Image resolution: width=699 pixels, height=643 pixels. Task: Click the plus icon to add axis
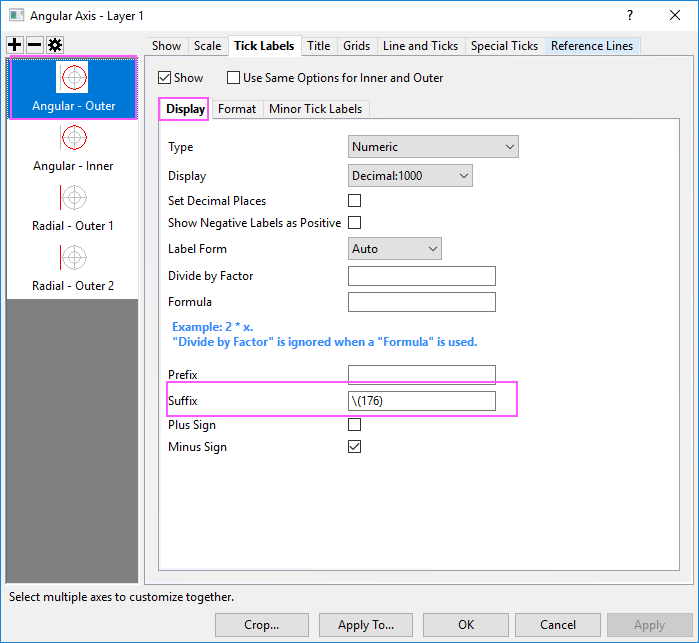tap(15, 46)
